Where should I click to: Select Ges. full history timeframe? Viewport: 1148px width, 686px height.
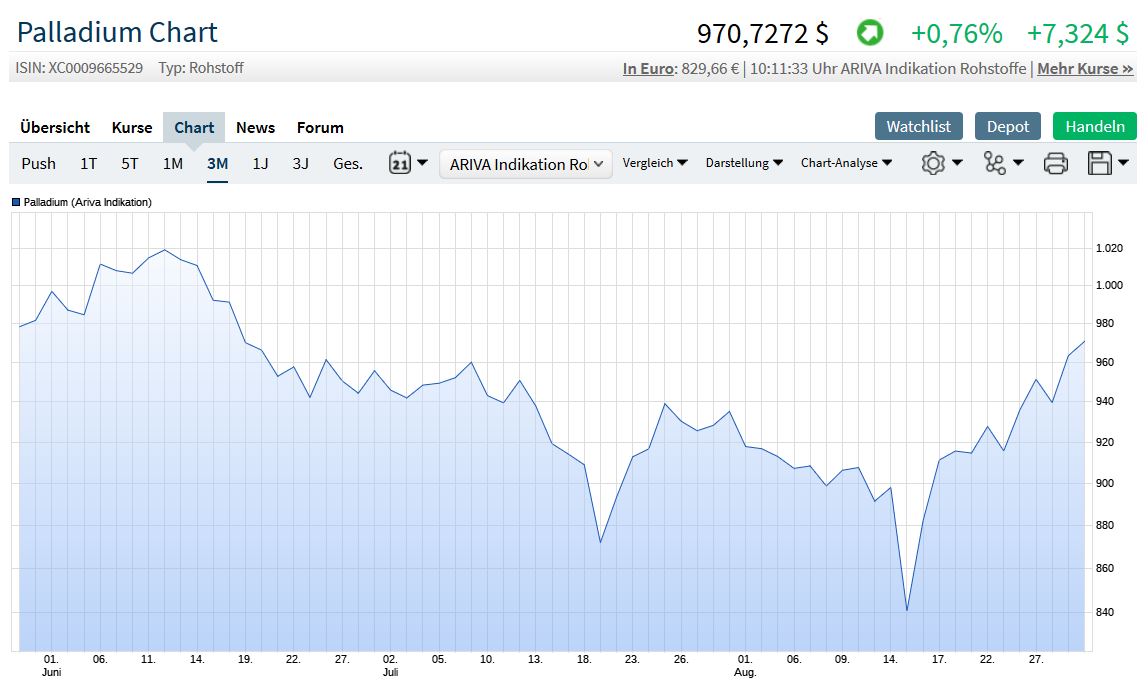[x=348, y=163]
